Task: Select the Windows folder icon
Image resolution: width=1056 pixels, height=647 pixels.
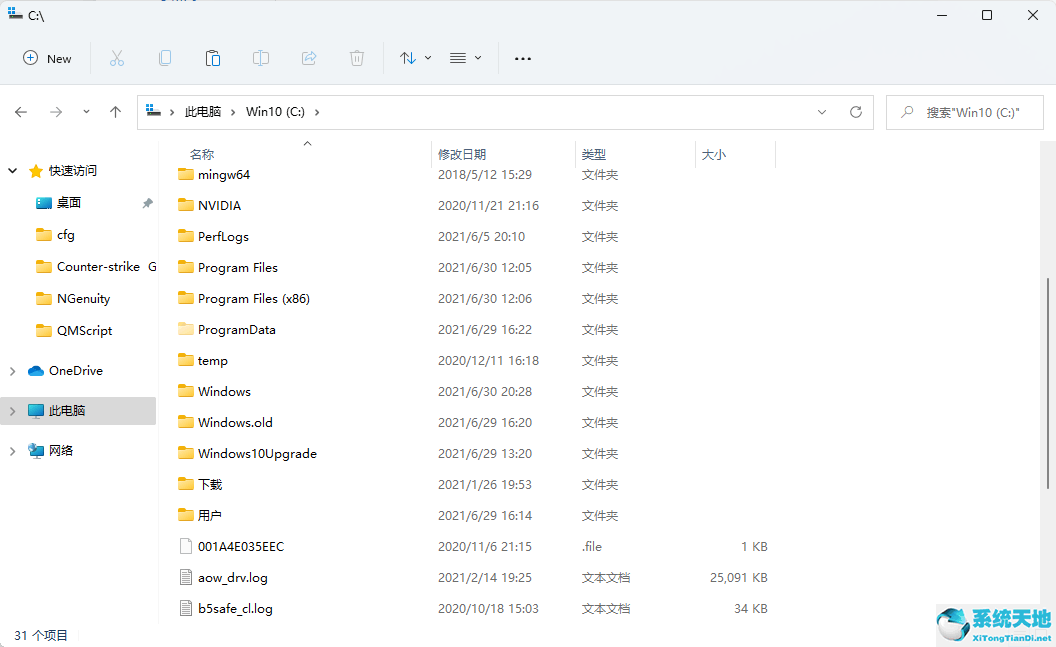Action: pyautogui.click(x=186, y=391)
